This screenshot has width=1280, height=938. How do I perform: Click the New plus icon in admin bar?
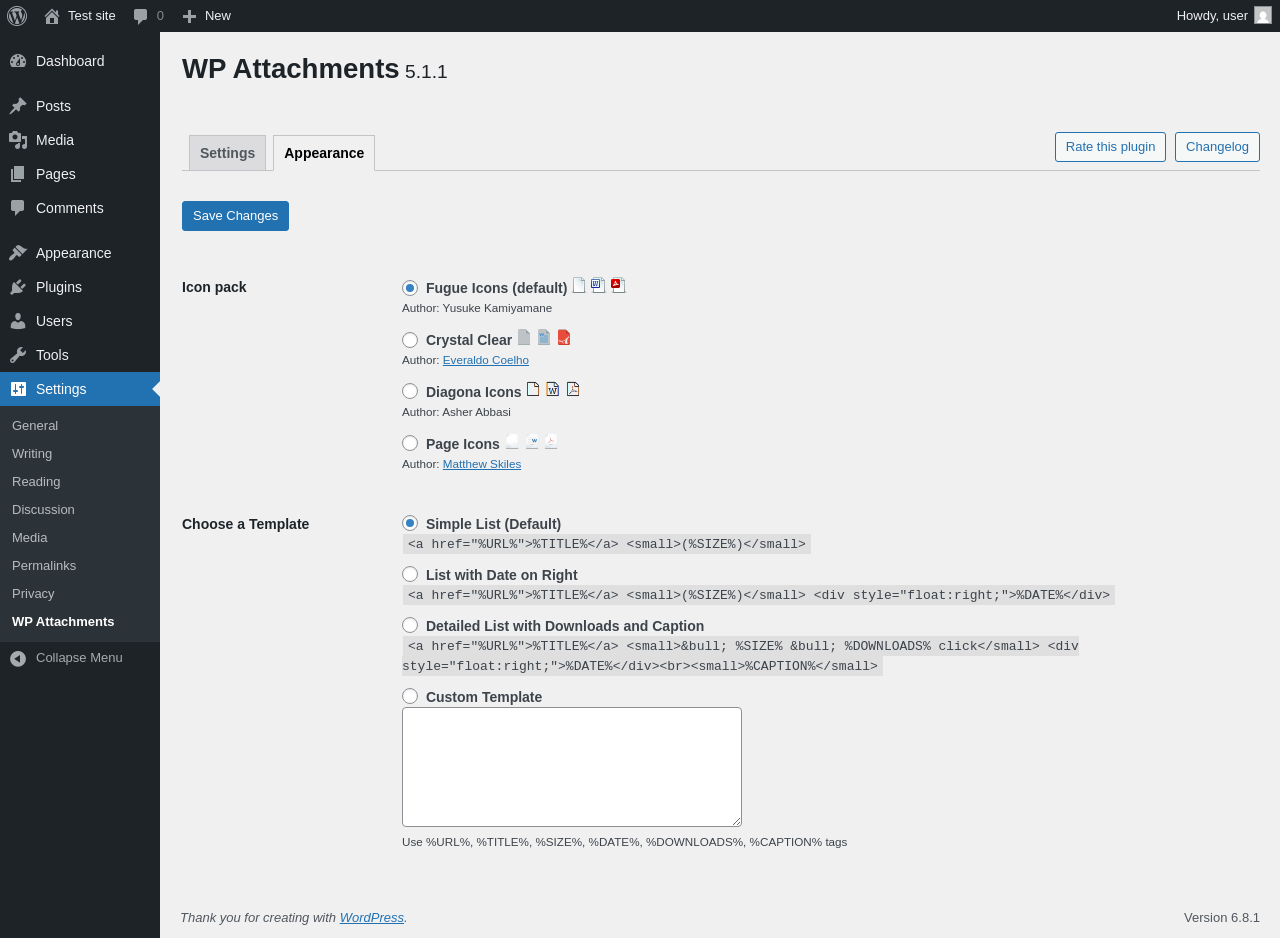click(189, 16)
